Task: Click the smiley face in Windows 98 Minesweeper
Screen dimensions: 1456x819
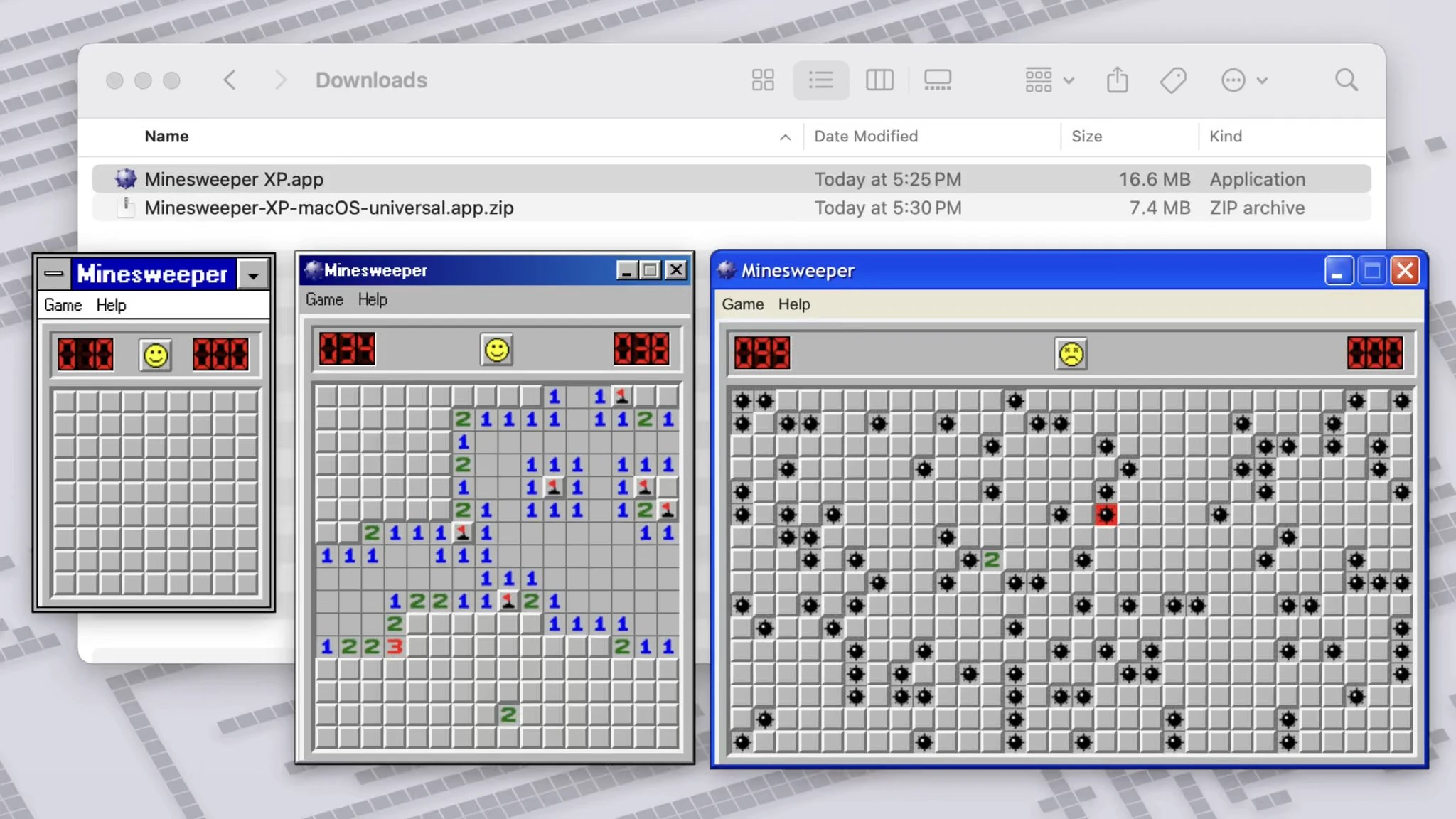Action: [497, 350]
